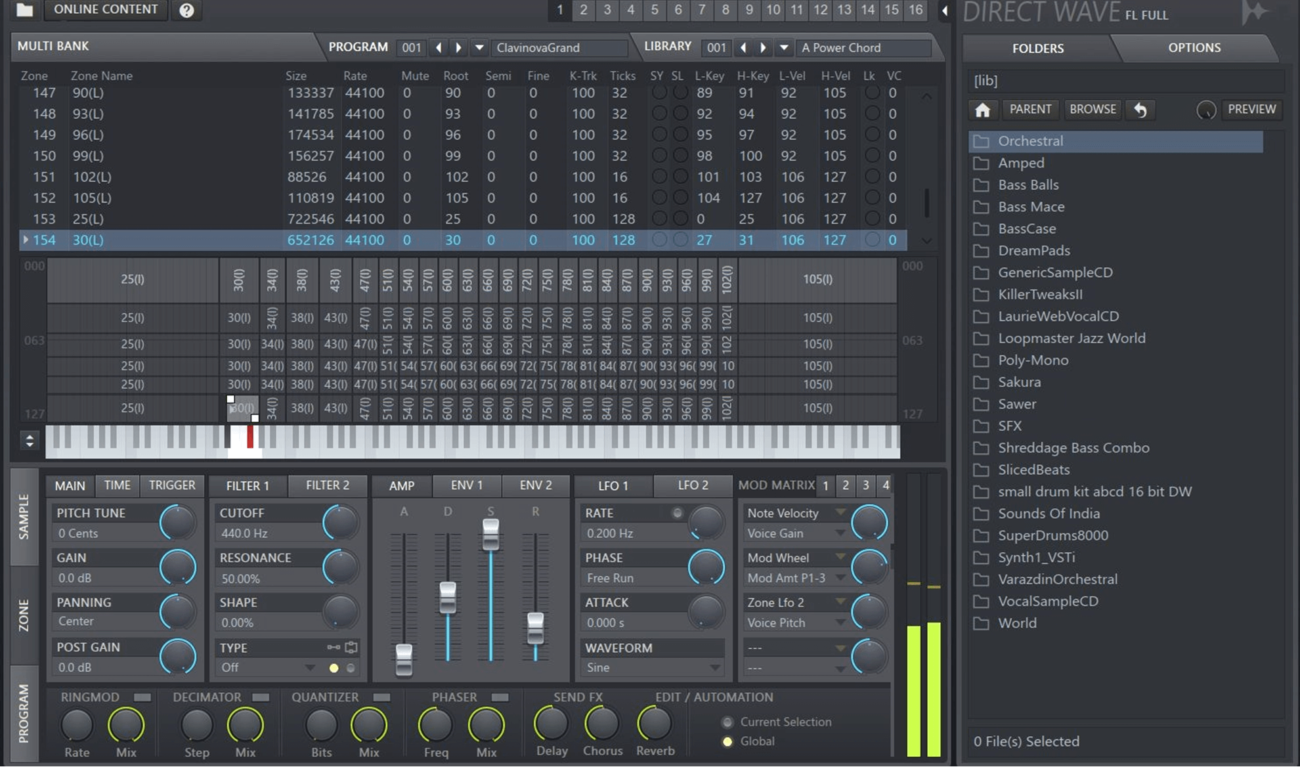
Task: Click the back arrow icon beside BROWSE
Action: pyautogui.click(x=1140, y=110)
